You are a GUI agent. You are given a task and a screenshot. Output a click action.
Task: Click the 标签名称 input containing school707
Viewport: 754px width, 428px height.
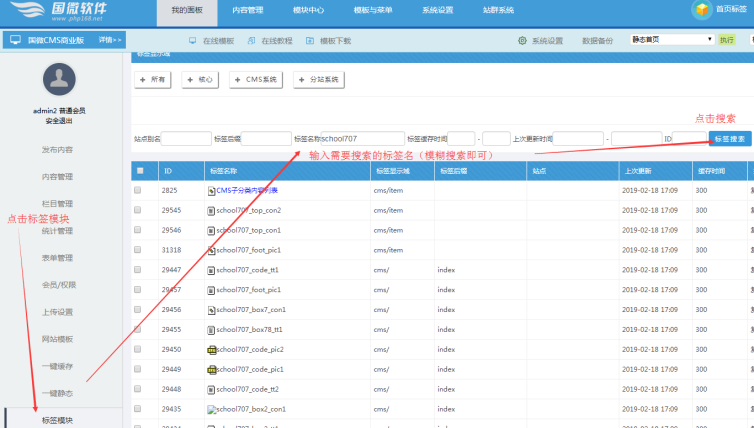[x=348, y=139]
